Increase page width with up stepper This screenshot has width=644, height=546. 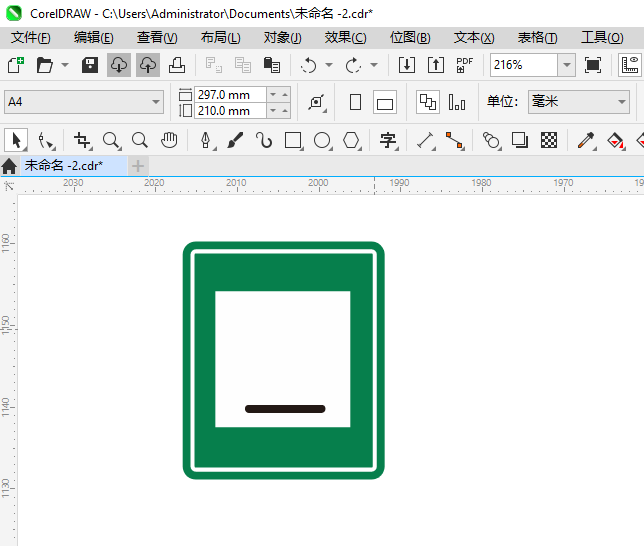click(285, 94)
